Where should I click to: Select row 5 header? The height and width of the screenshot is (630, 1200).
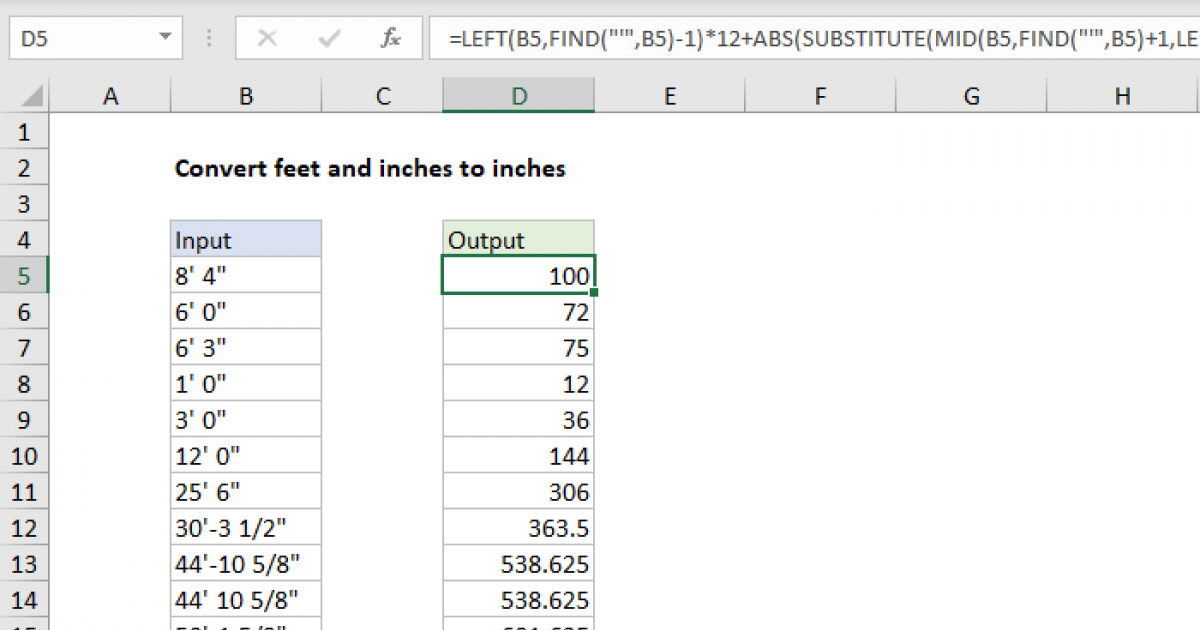tap(24, 276)
